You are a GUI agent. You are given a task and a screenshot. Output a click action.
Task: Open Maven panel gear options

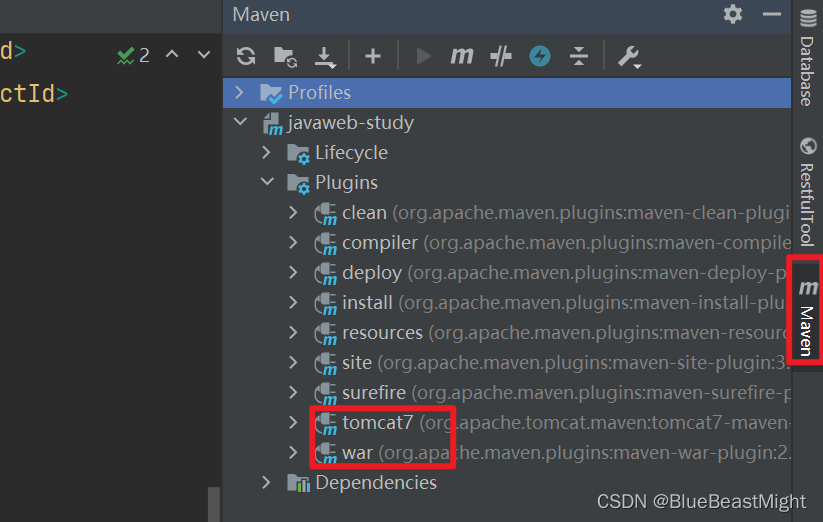coord(733,14)
